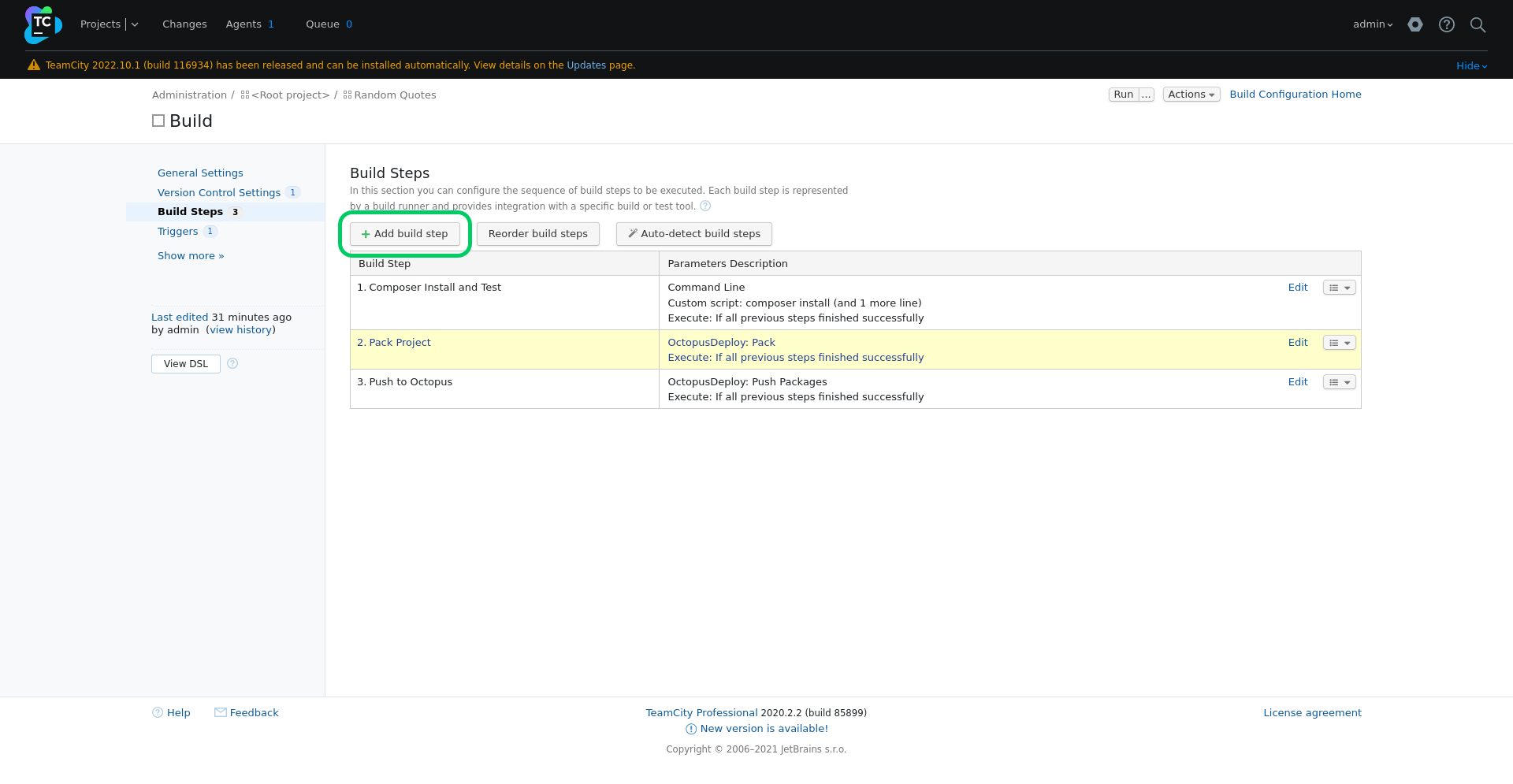Click '3. Push to Octopus' step name

click(404, 382)
